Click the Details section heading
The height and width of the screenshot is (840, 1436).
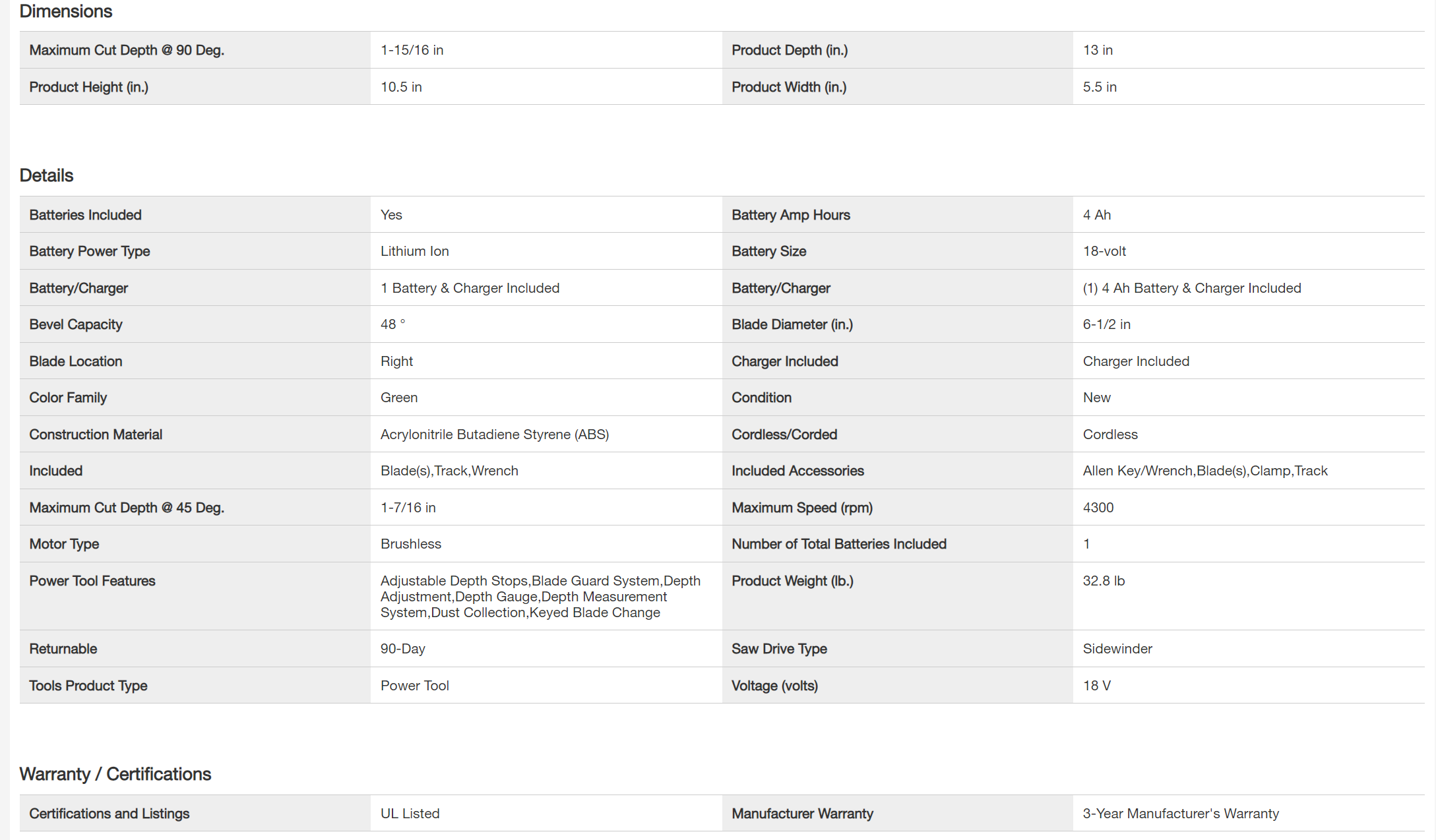46,175
